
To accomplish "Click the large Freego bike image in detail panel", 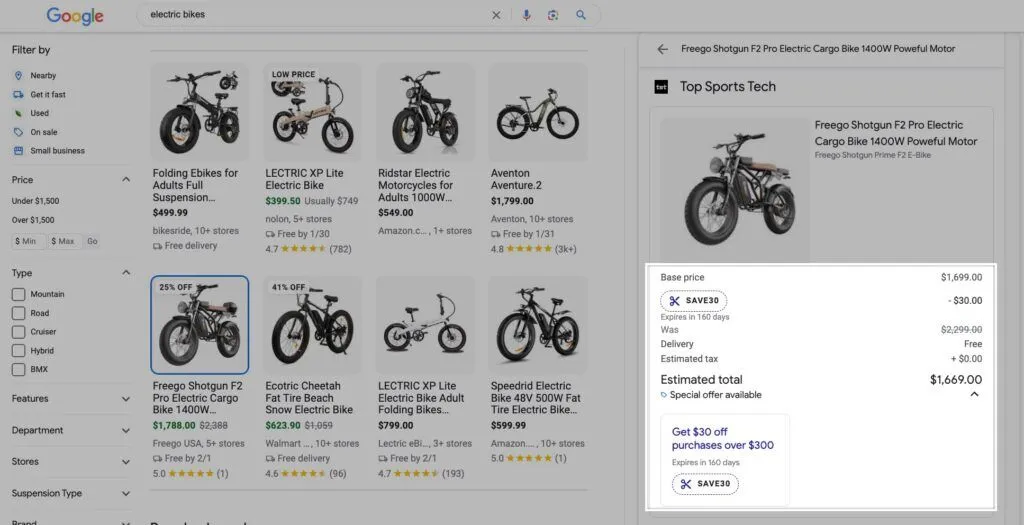I will click(735, 189).
